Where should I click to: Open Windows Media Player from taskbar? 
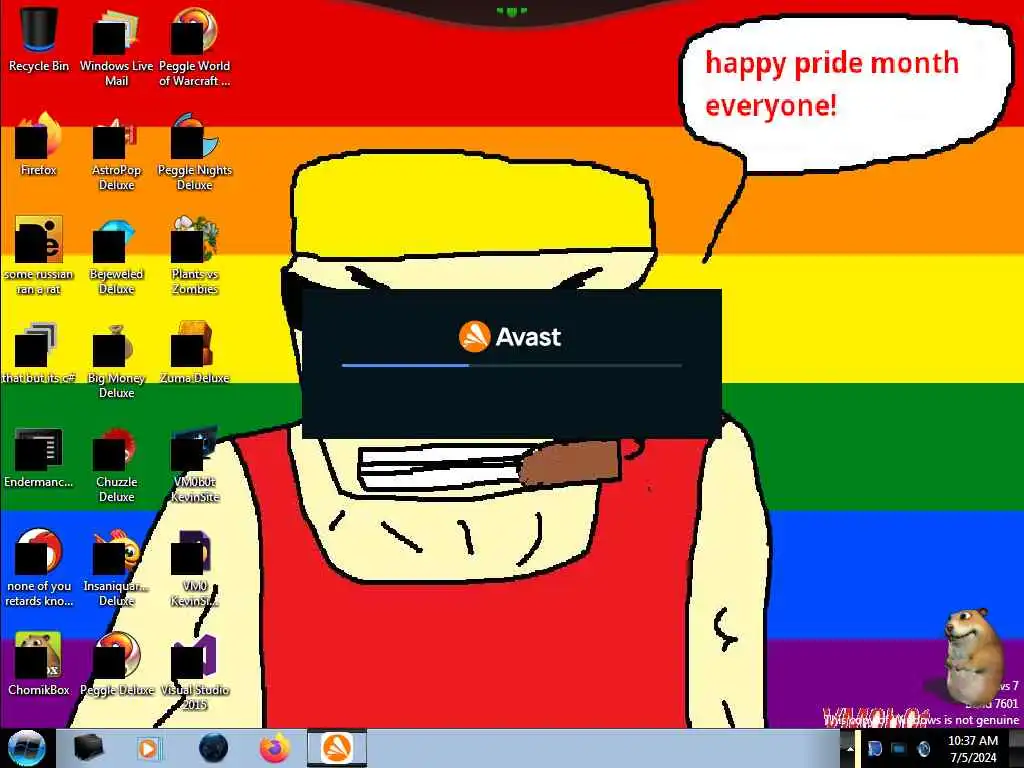[148, 748]
